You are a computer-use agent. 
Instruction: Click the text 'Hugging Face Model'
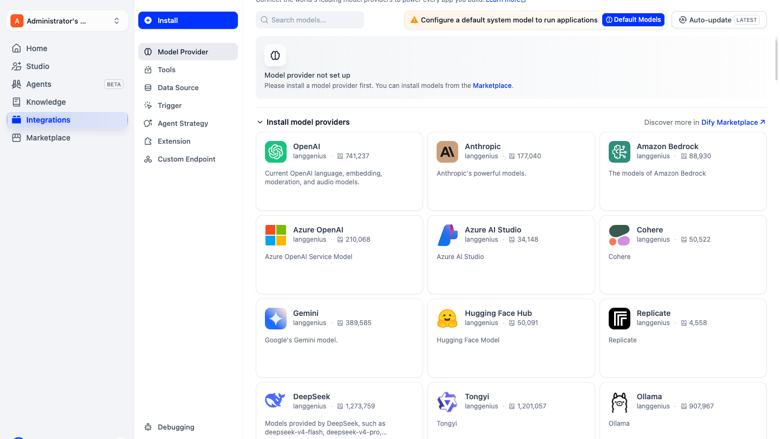[x=468, y=341]
